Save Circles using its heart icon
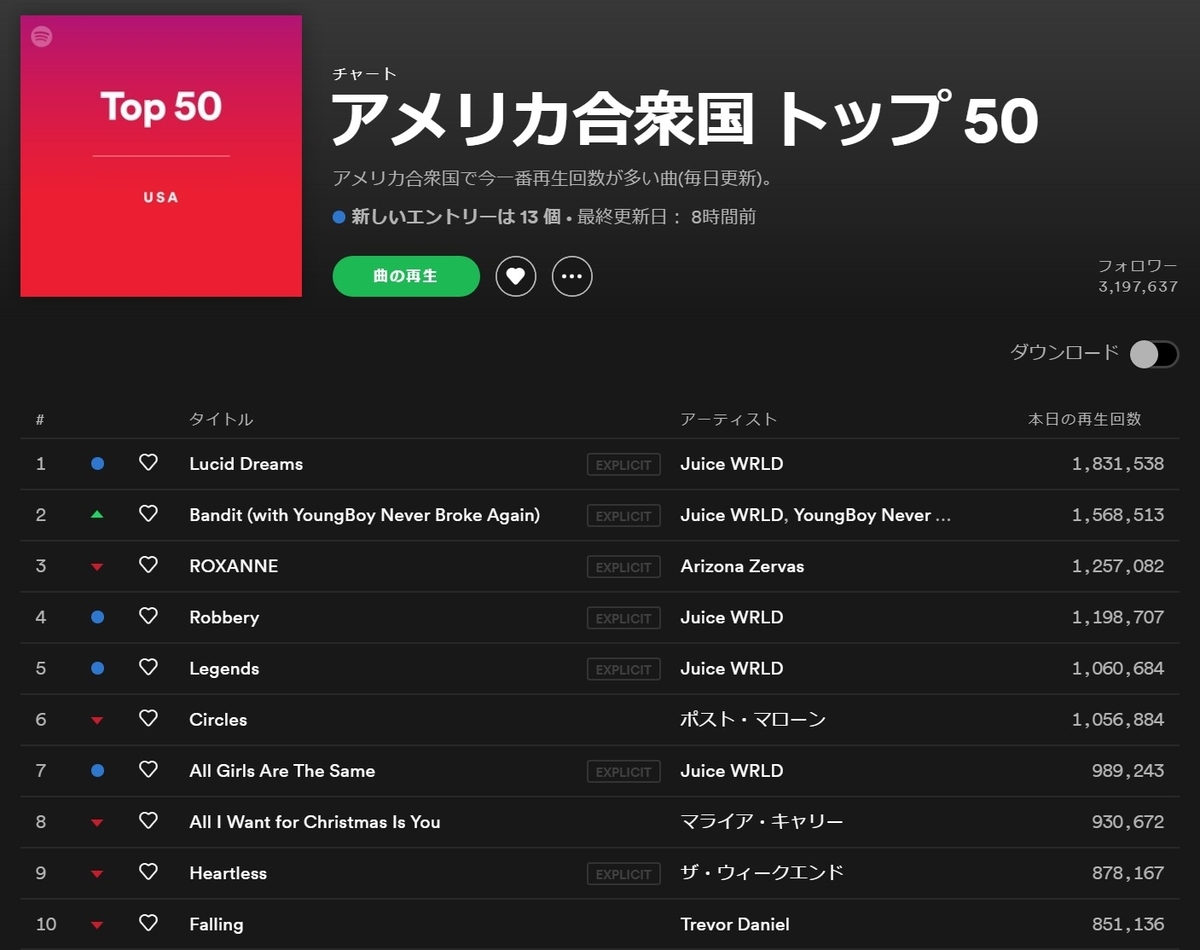Image resolution: width=1200 pixels, height=950 pixels. tap(148, 719)
